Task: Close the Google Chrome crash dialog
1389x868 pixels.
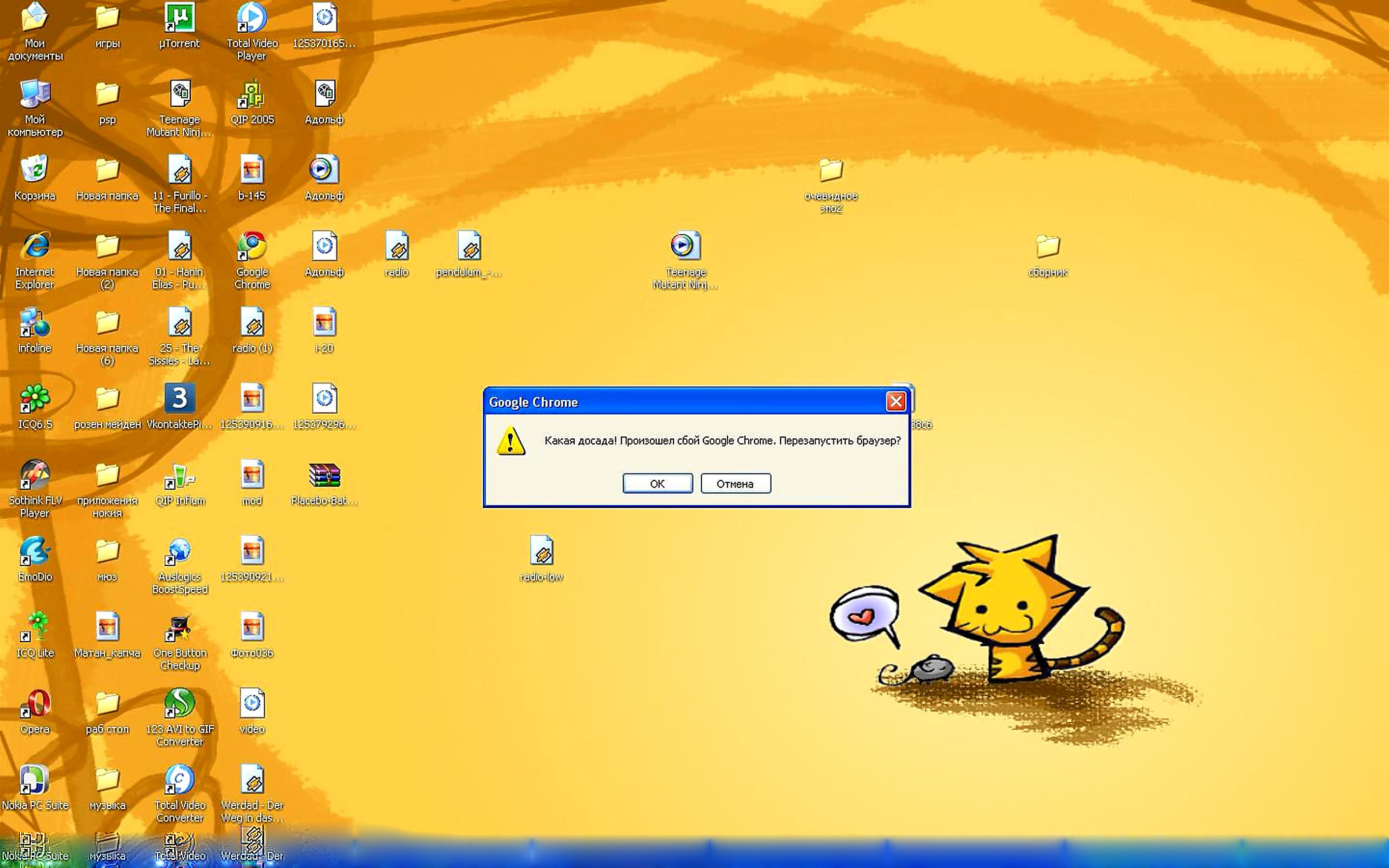Action: [896, 401]
